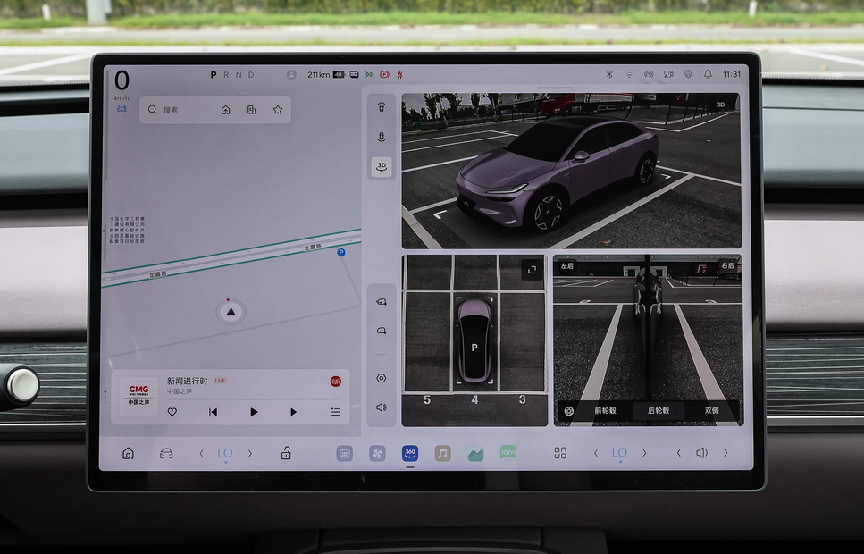Open Bluetooth status icon
This screenshot has width=864, height=554.
tap(609, 74)
